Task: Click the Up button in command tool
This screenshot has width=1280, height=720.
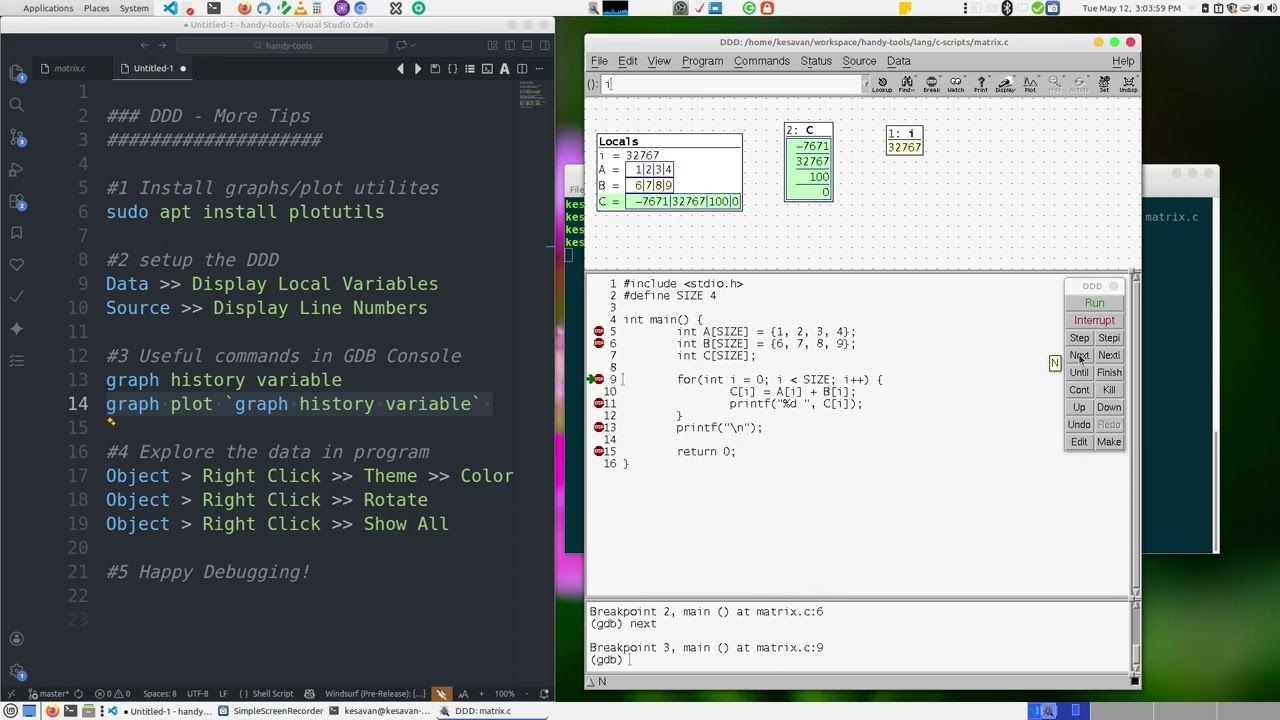Action: [1079, 407]
